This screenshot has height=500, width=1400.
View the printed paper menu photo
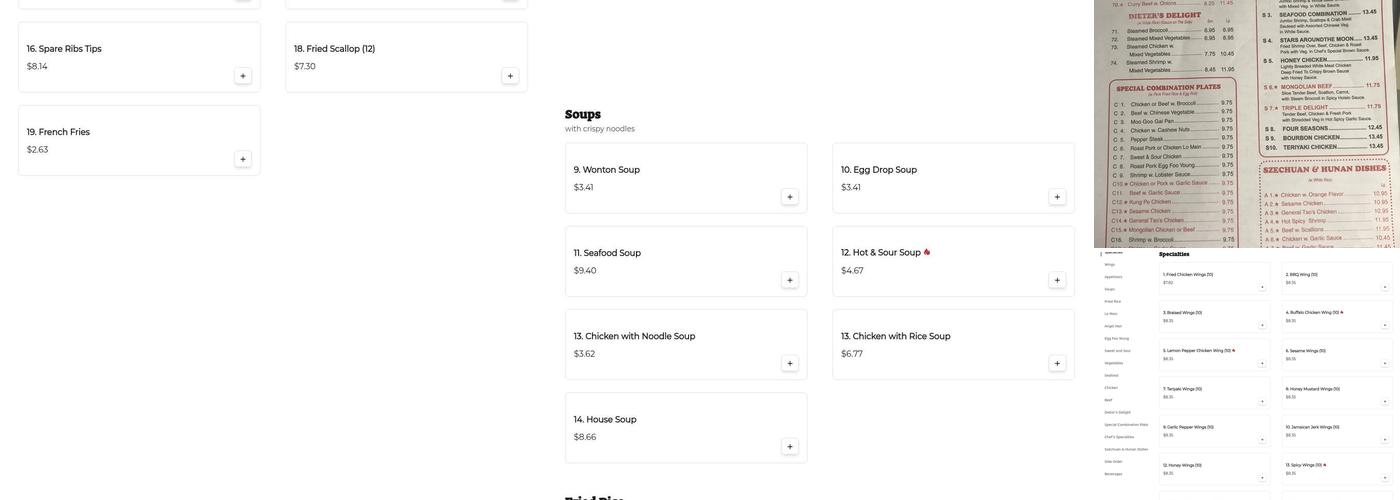tap(1247, 124)
